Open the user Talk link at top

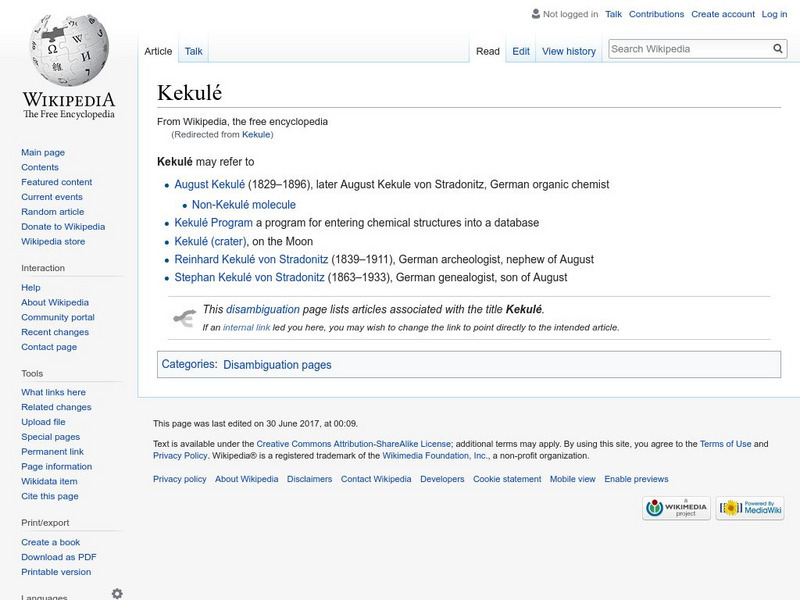click(613, 14)
